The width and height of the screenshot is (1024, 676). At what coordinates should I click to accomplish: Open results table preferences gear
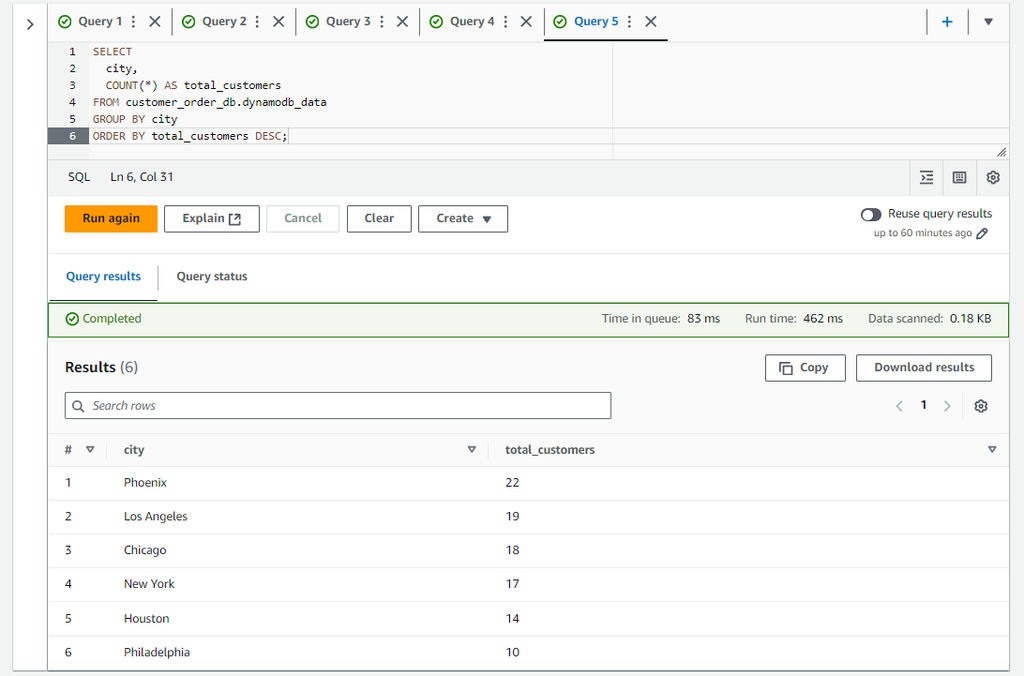click(981, 406)
